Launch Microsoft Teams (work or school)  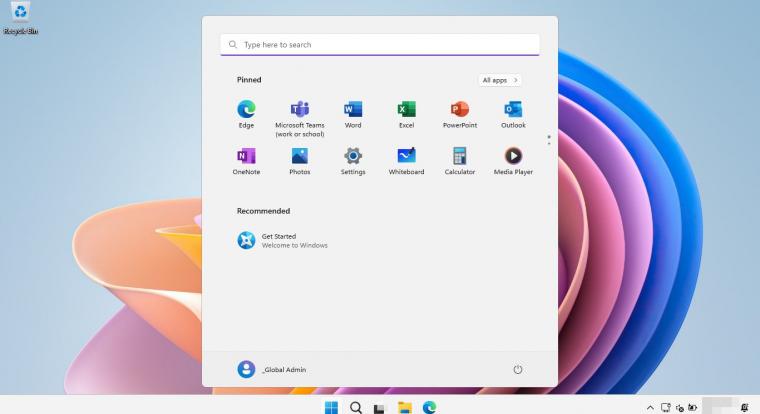300,119
